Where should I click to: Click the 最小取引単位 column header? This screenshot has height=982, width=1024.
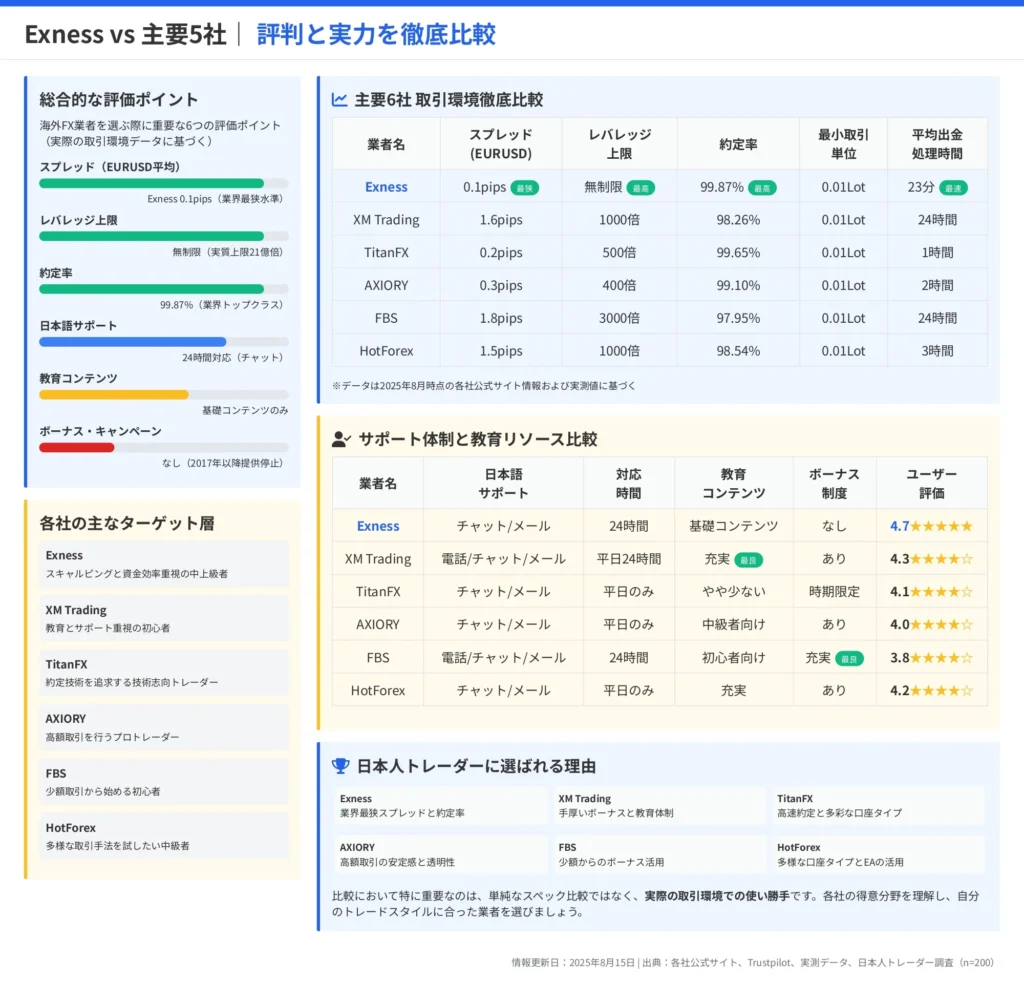843,144
